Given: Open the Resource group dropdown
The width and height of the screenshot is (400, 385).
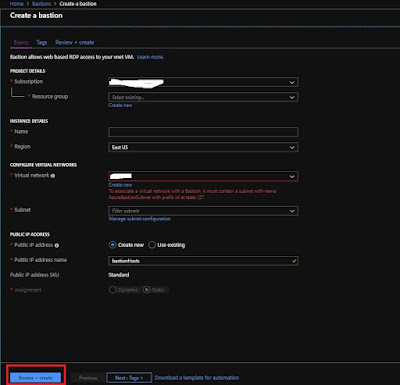Looking at the screenshot, I should pyautogui.click(x=203, y=97).
